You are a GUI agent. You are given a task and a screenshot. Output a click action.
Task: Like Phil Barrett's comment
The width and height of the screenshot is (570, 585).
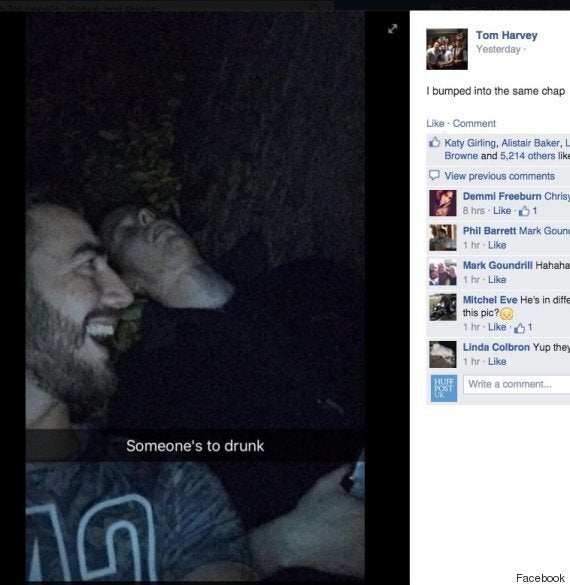point(497,245)
